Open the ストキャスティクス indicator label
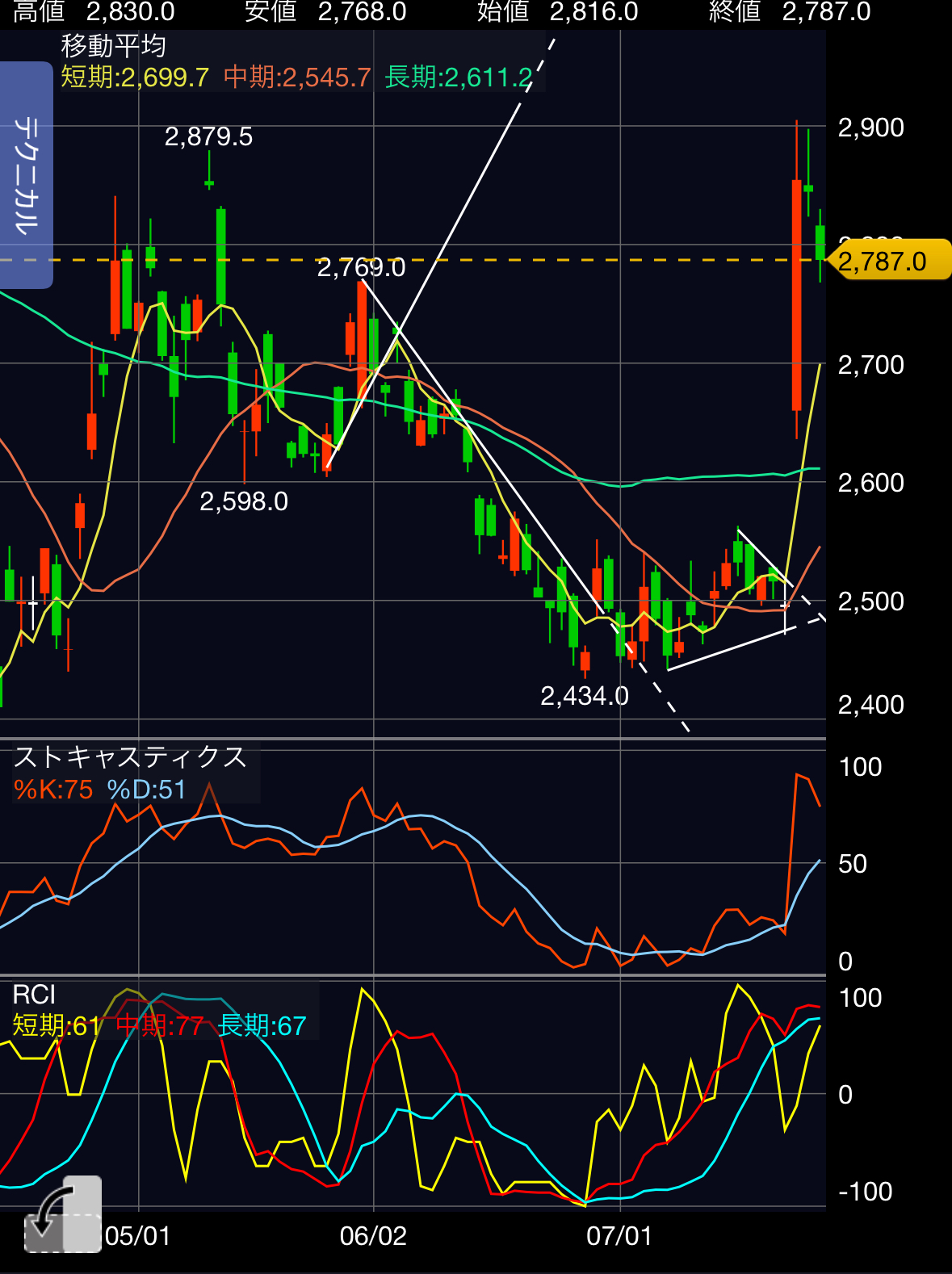 pos(131,756)
